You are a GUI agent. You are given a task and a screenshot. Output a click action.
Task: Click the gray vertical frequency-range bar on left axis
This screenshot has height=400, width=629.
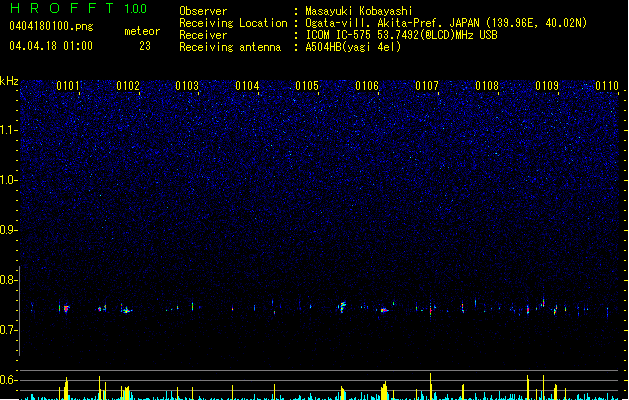tap(20, 311)
